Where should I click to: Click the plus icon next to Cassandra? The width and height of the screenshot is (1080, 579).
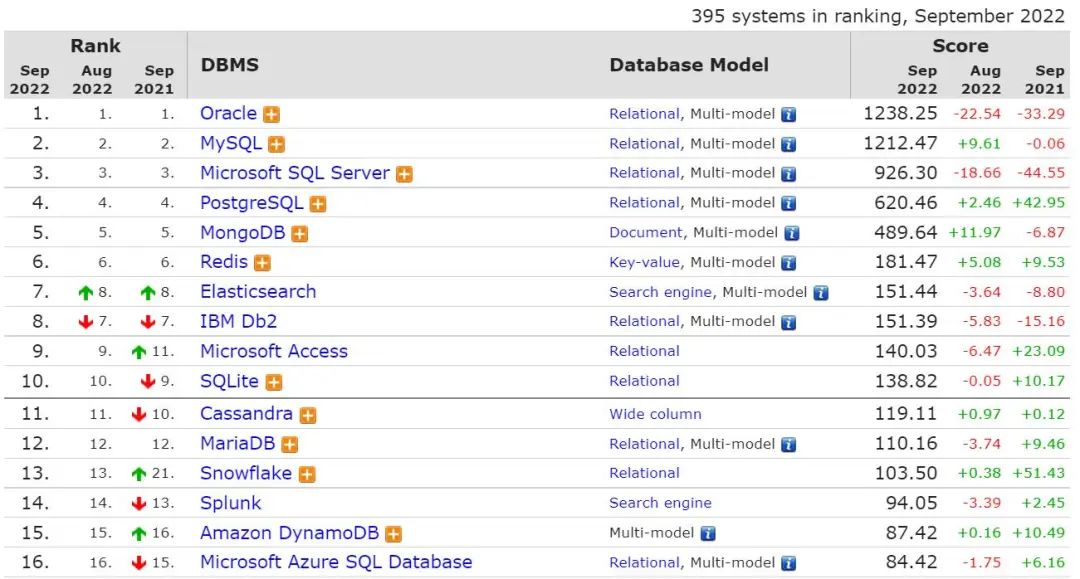[308, 415]
